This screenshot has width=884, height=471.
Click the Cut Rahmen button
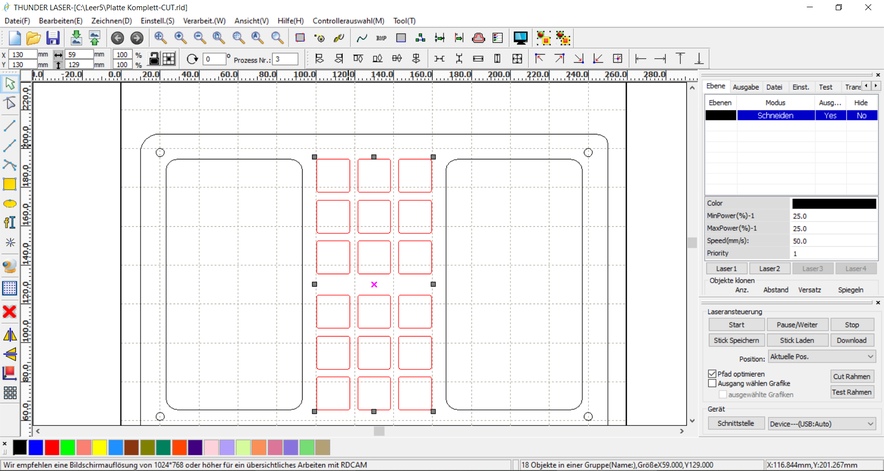pyautogui.click(x=852, y=376)
